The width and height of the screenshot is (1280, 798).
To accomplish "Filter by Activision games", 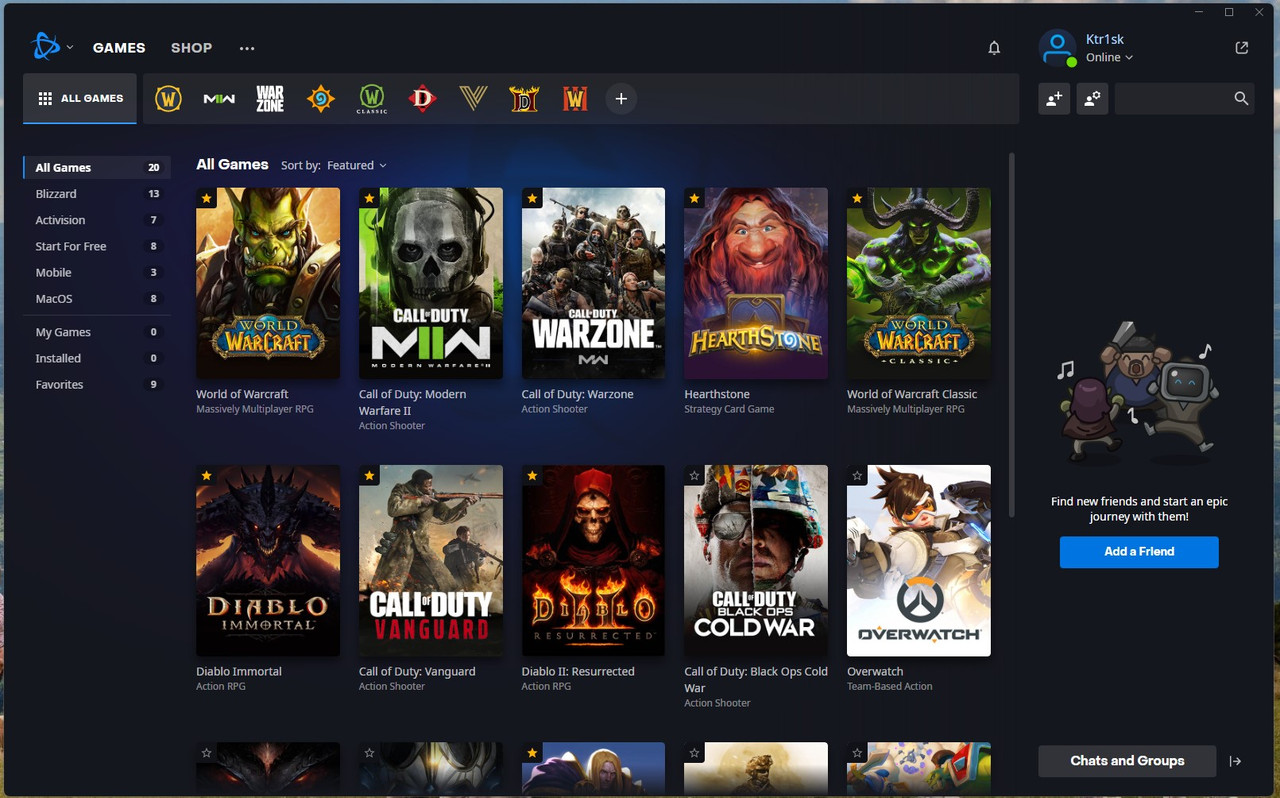I will click(97, 220).
